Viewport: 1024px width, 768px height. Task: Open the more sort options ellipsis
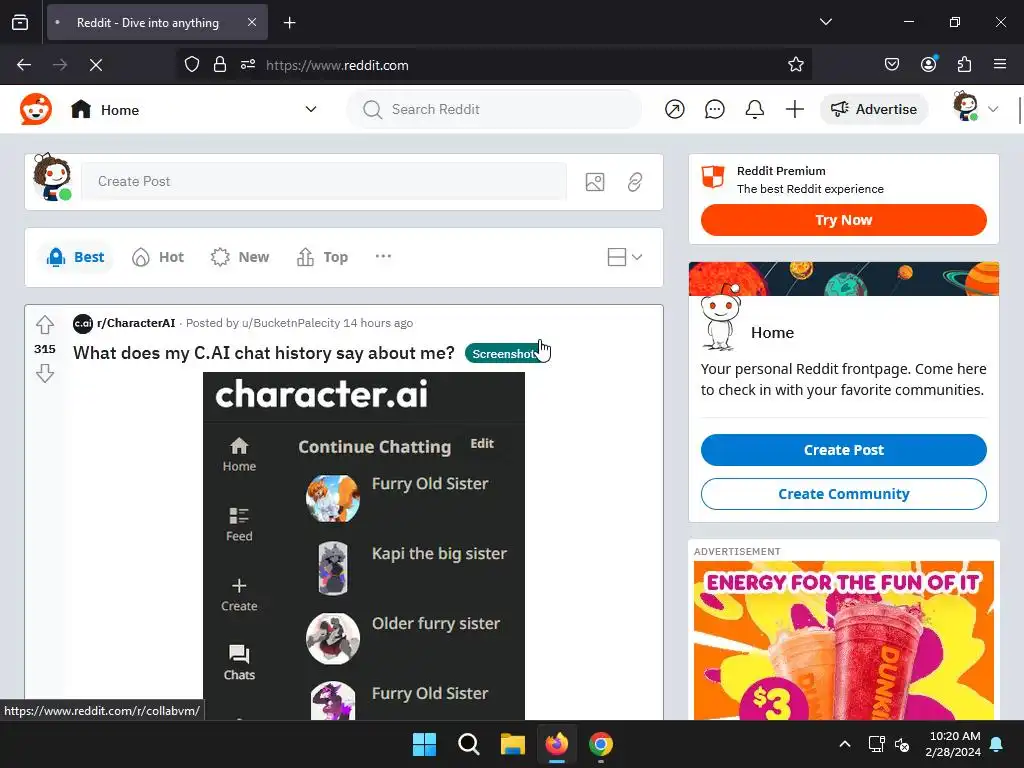(x=383, y=256)
